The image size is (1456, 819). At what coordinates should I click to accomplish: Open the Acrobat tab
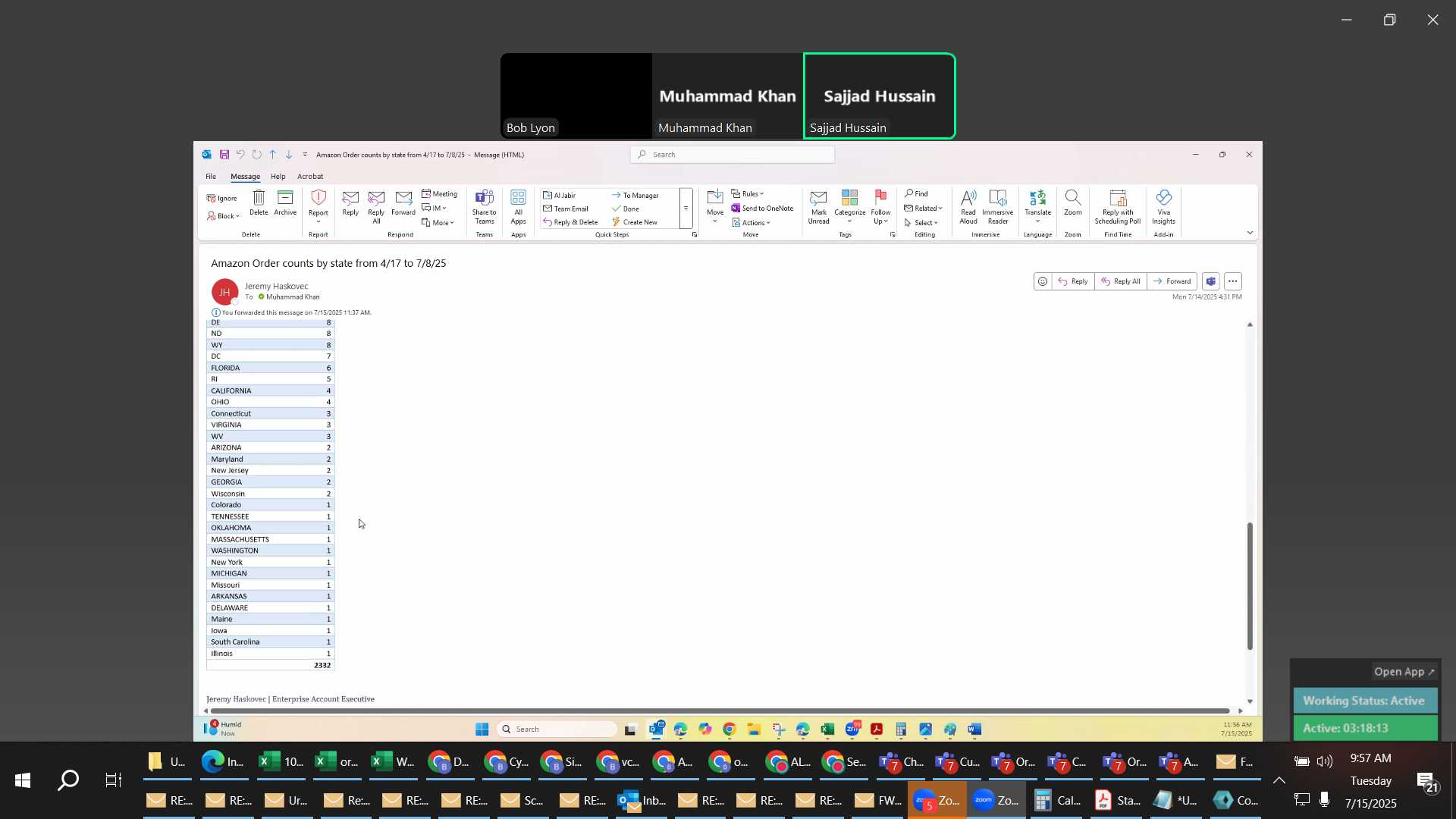(x=310, y=177)
